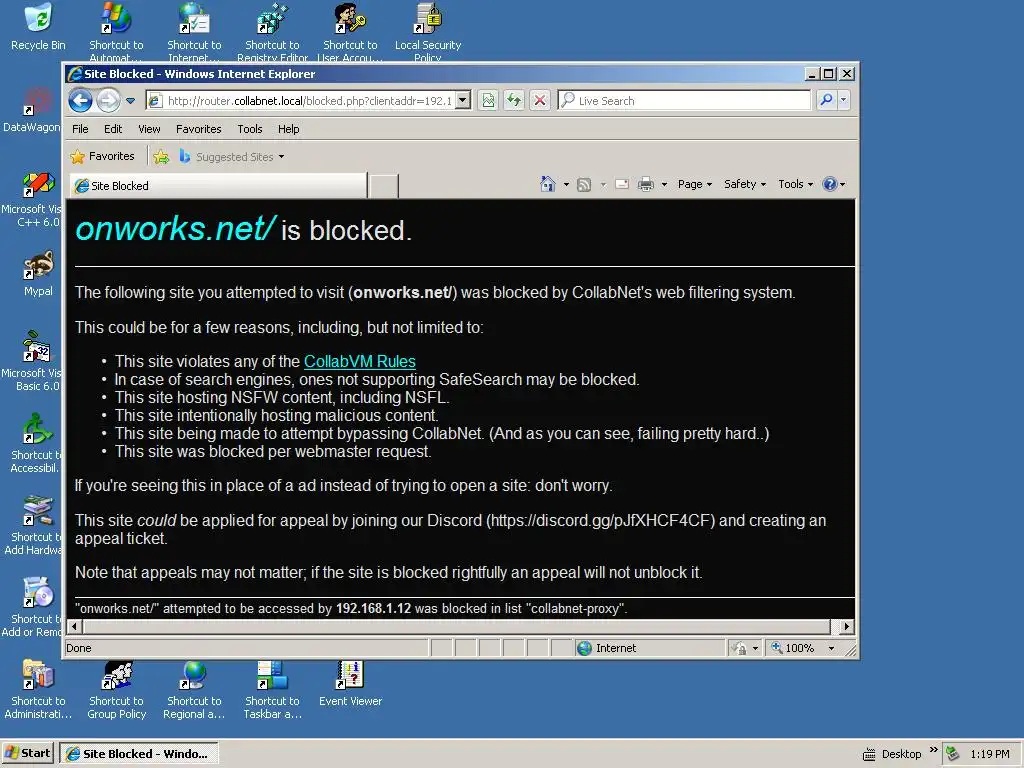Select Shortcut to User Accounts icon

pos(350,31)
